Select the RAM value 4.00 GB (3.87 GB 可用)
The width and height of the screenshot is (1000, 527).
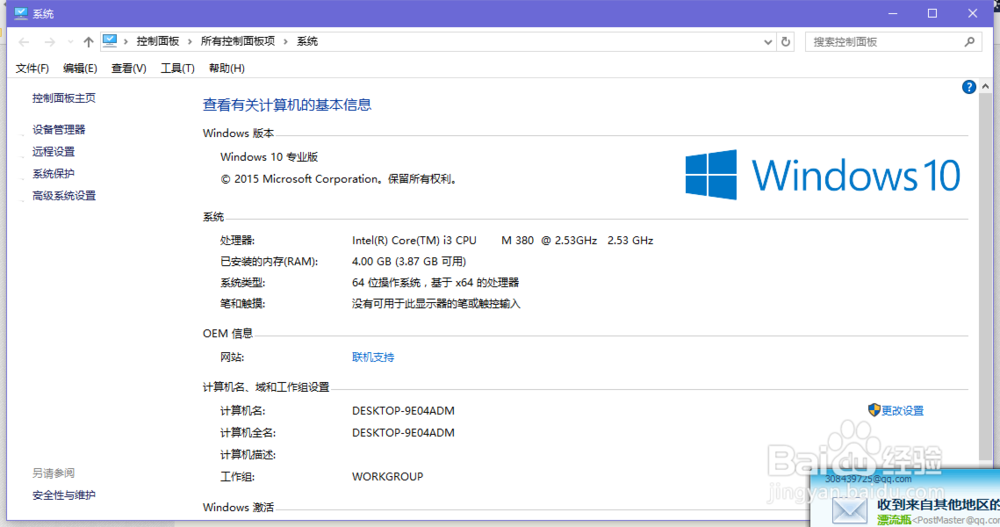pyautogui.click(x=409, y=262)
